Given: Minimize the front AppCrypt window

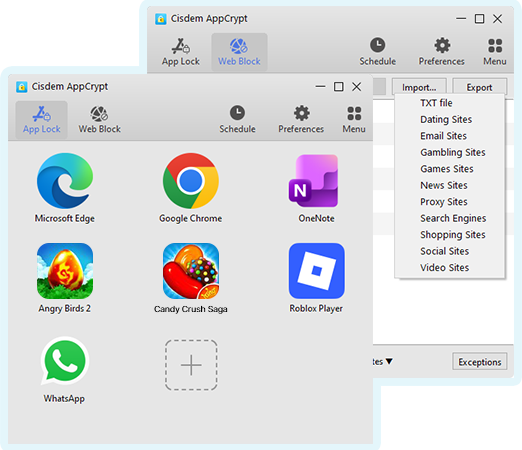Looking at the screenshot, I should 320,87.
